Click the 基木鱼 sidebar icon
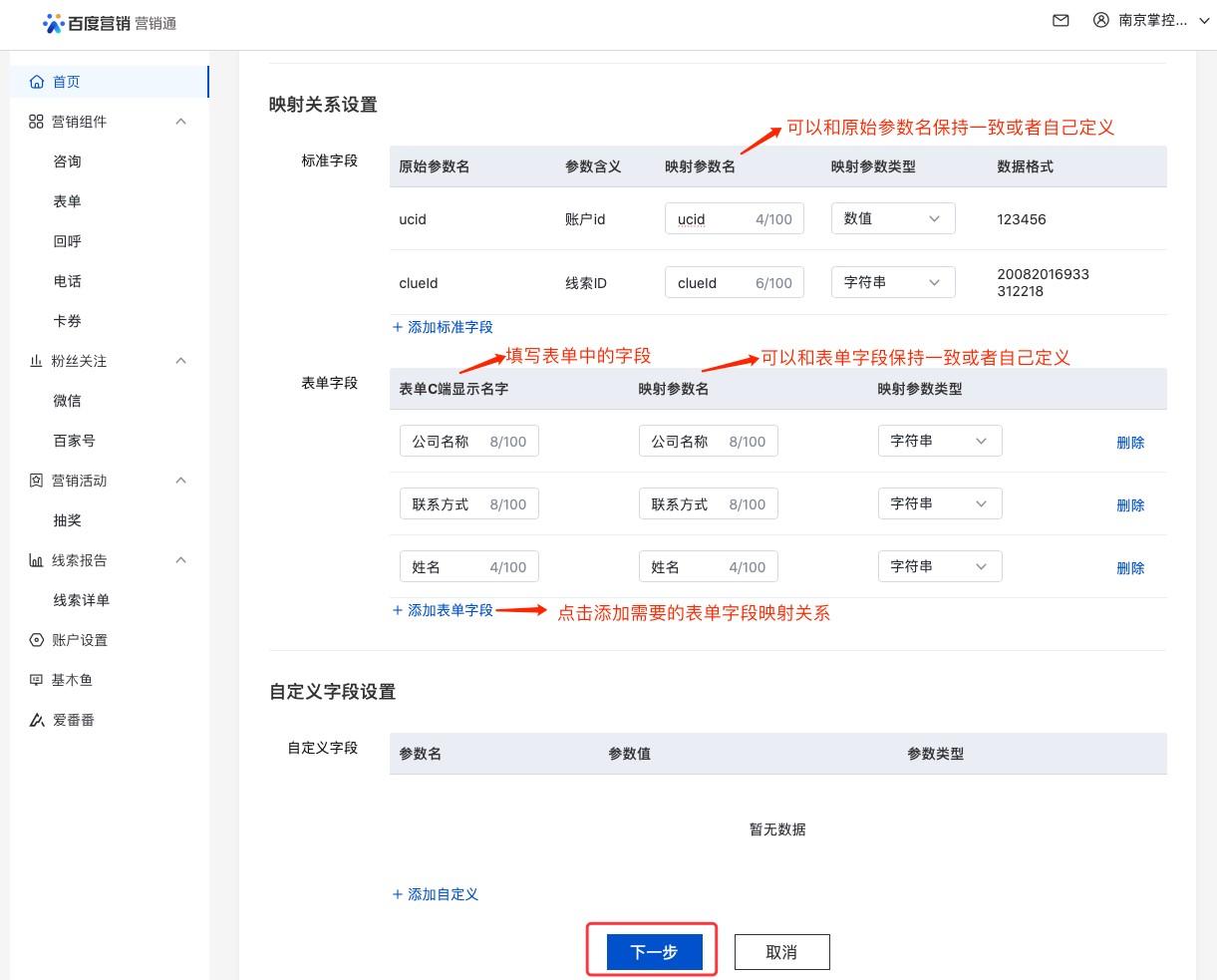The height and width of the screenshot is (980, 1217). click(x=36, y=680)
